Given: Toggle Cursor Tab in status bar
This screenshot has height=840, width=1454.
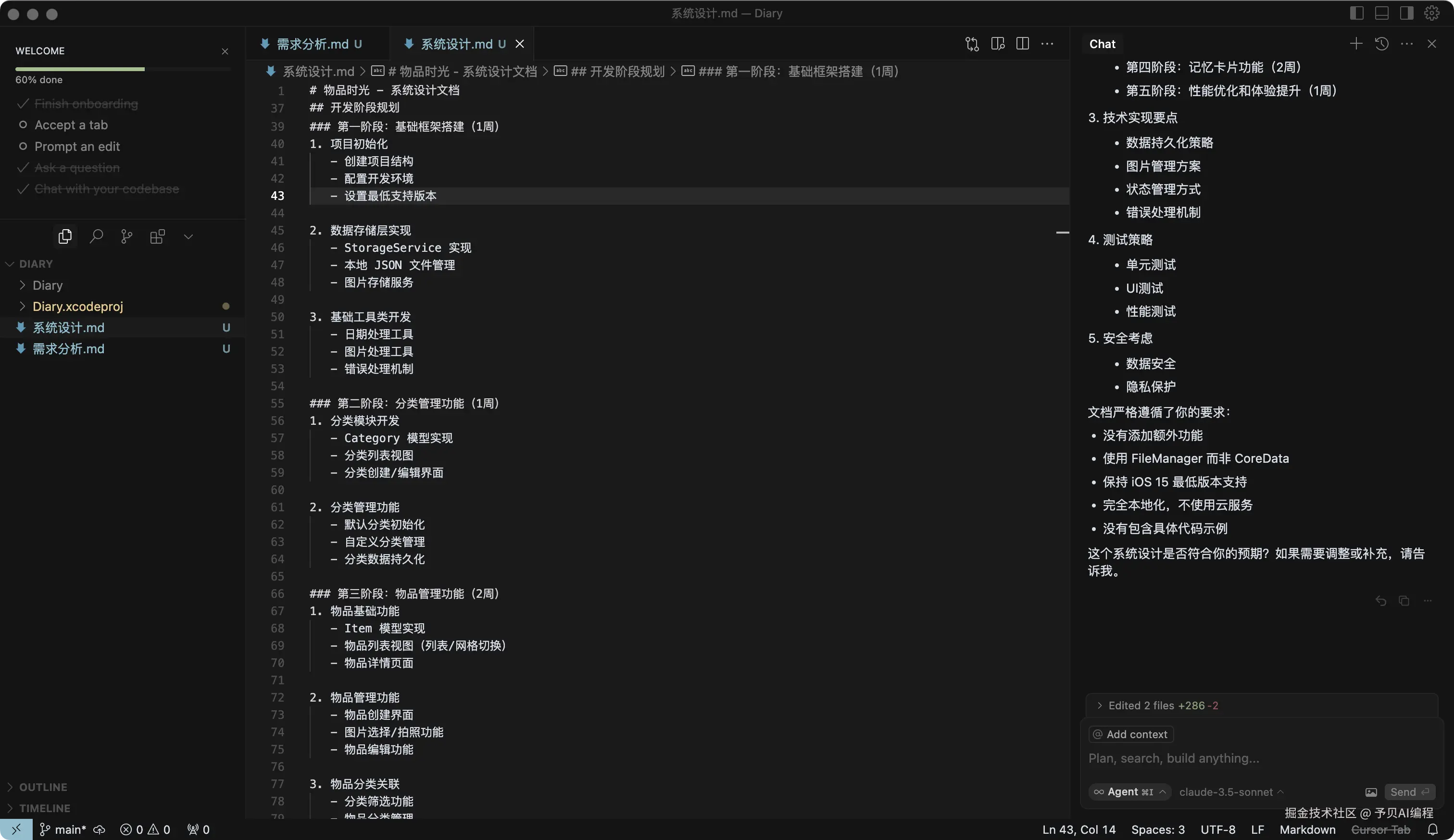Looking at the screenshot, I should tap(1380, 829).
